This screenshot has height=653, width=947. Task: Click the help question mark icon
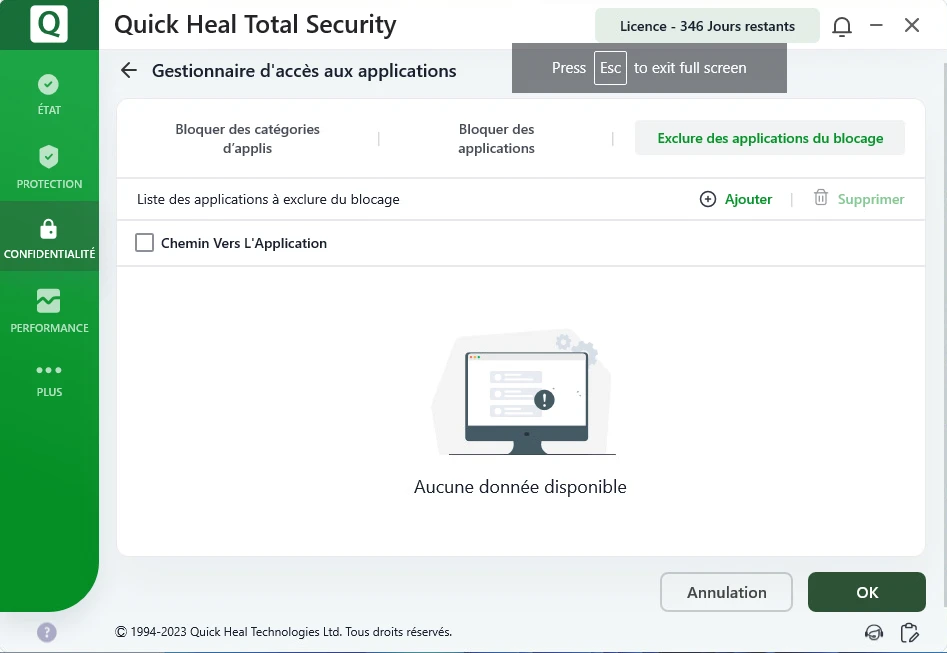click(47, 632)
